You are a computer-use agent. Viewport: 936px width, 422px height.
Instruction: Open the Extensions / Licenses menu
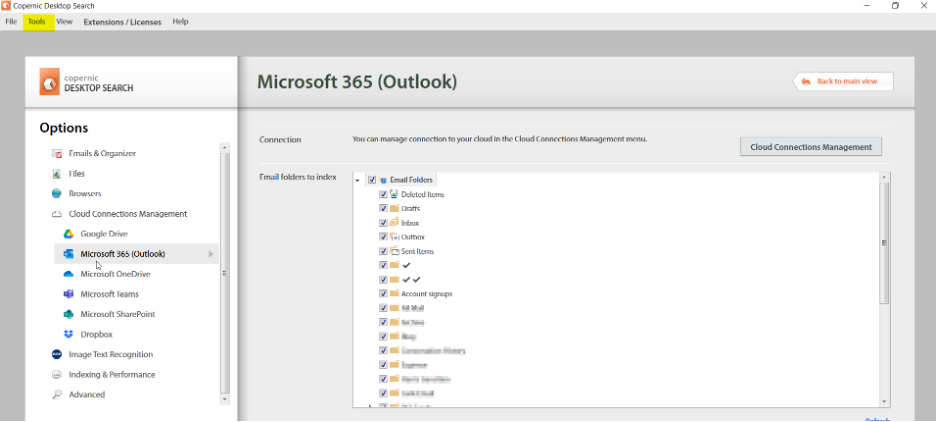(x=122, y=22)
